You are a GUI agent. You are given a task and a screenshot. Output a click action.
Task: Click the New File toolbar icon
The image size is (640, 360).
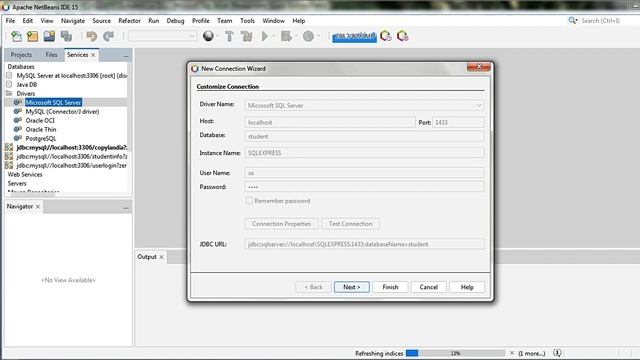click(16, 36)
